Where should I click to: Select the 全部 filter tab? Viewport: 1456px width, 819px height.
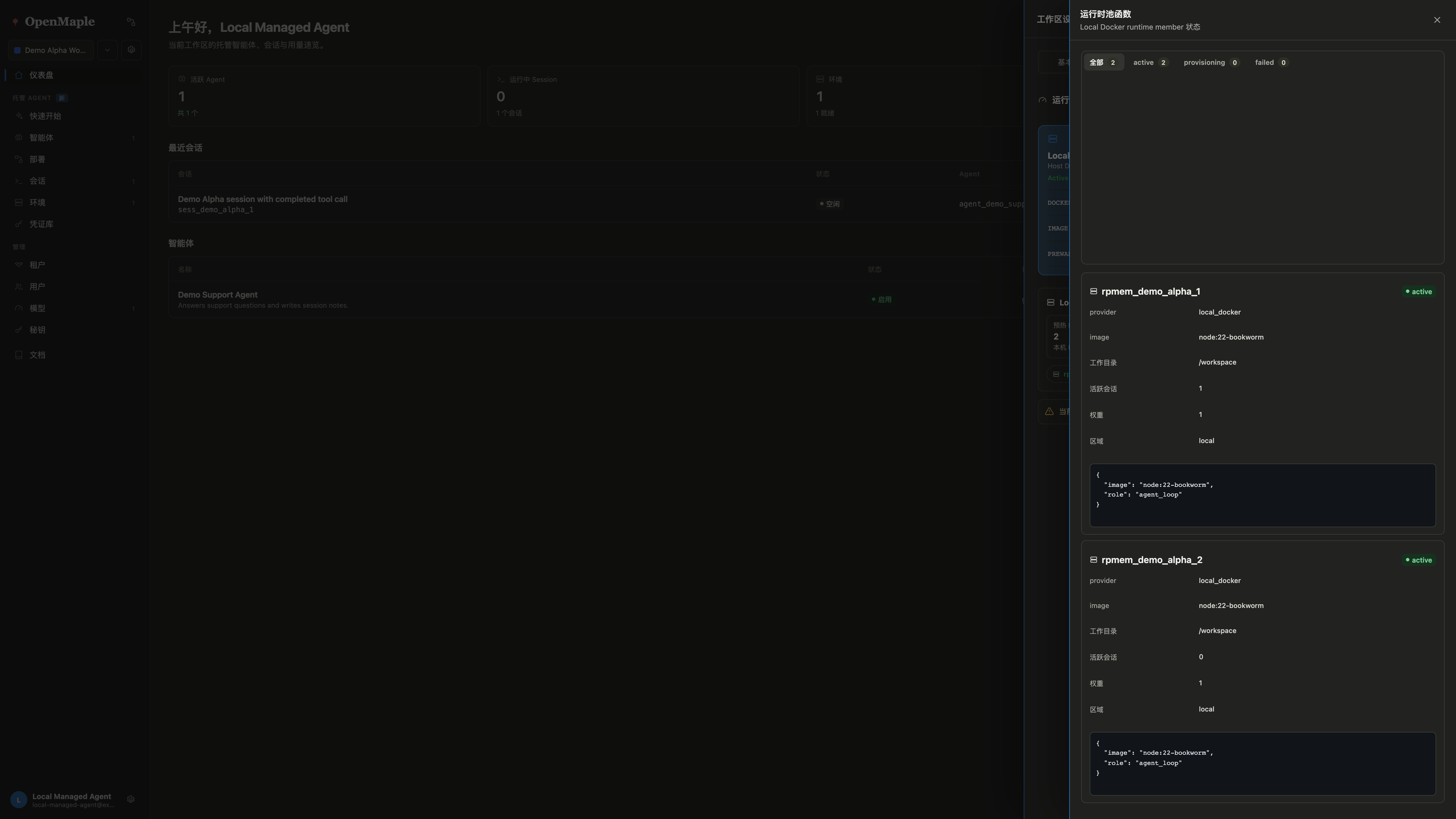[x=1103, y=63]
